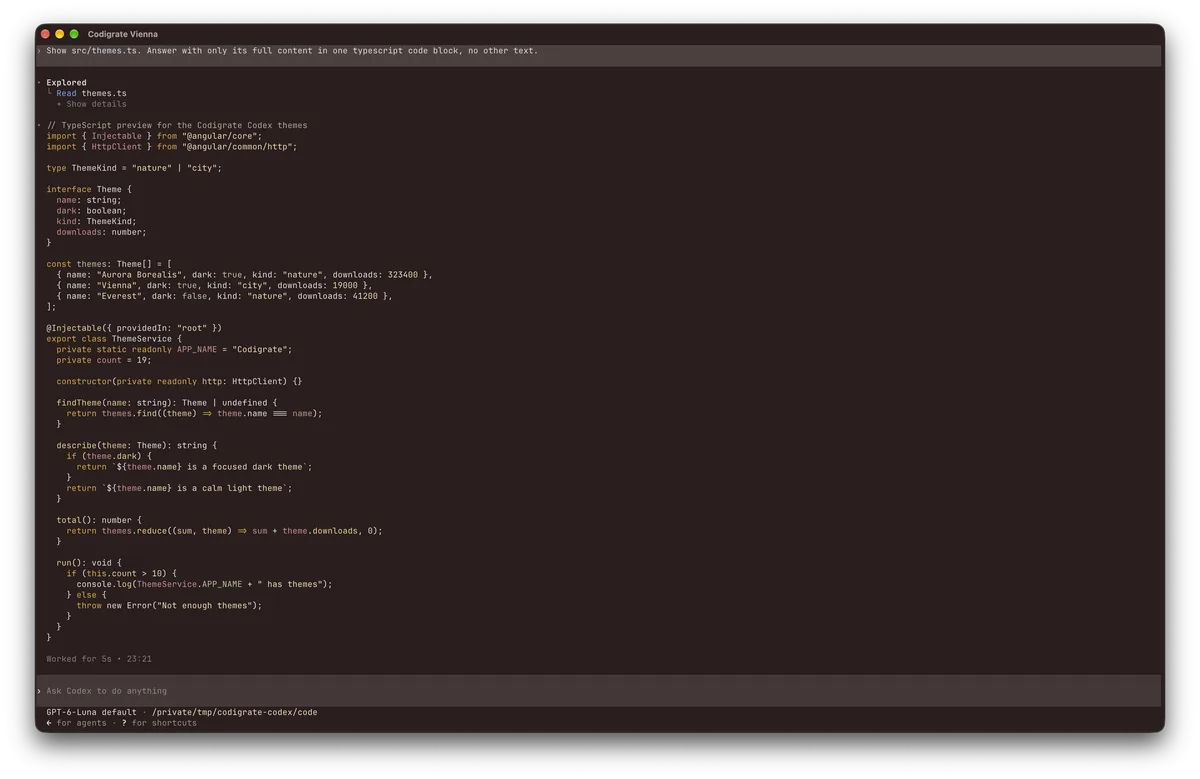The width and height of the screenshot is (1200, 779).
Task: Click the 'Aurora Borealis' theme entry line
Action: [x=245, y=275]
